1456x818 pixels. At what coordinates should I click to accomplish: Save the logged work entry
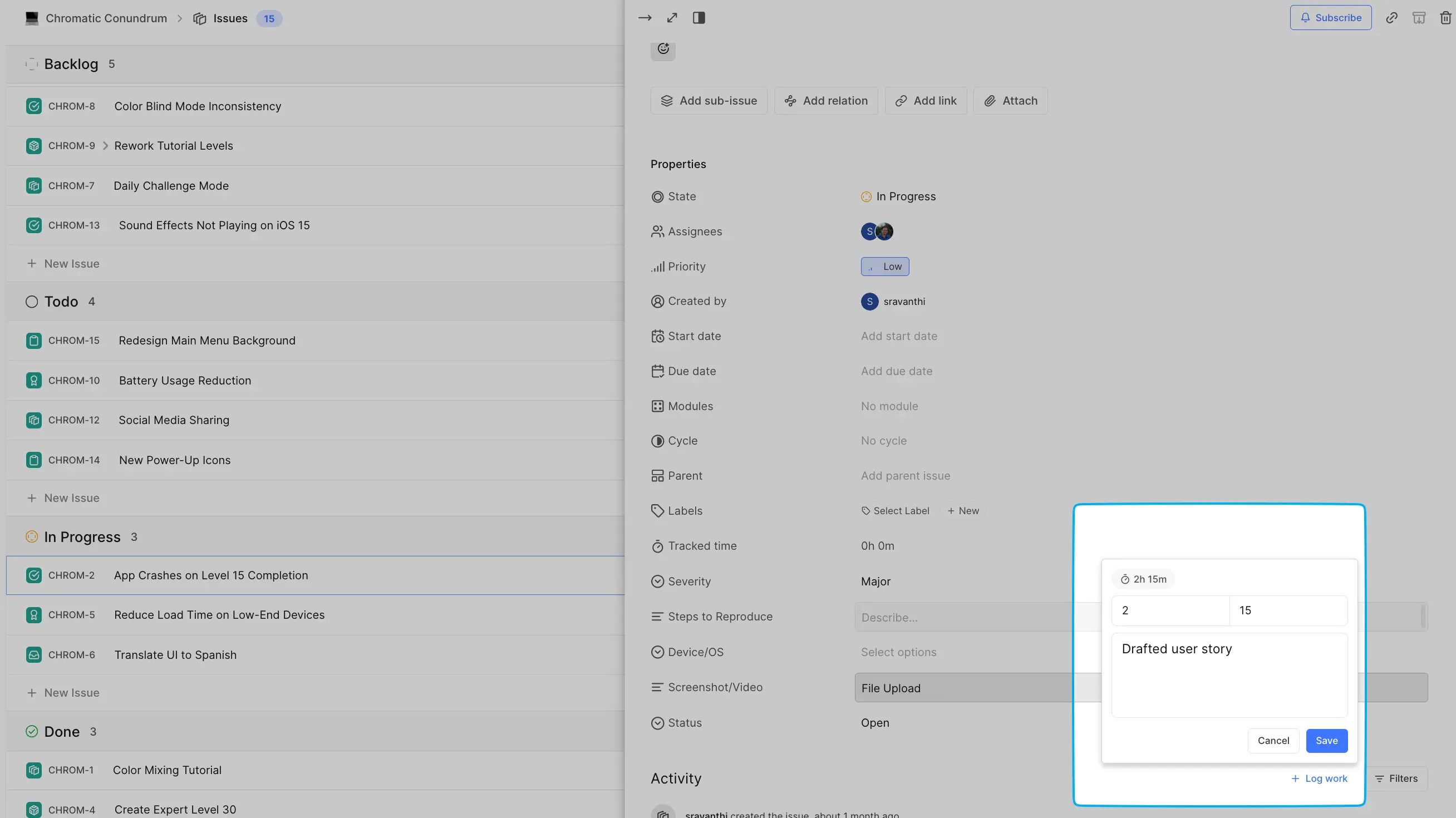(1326, 740)
